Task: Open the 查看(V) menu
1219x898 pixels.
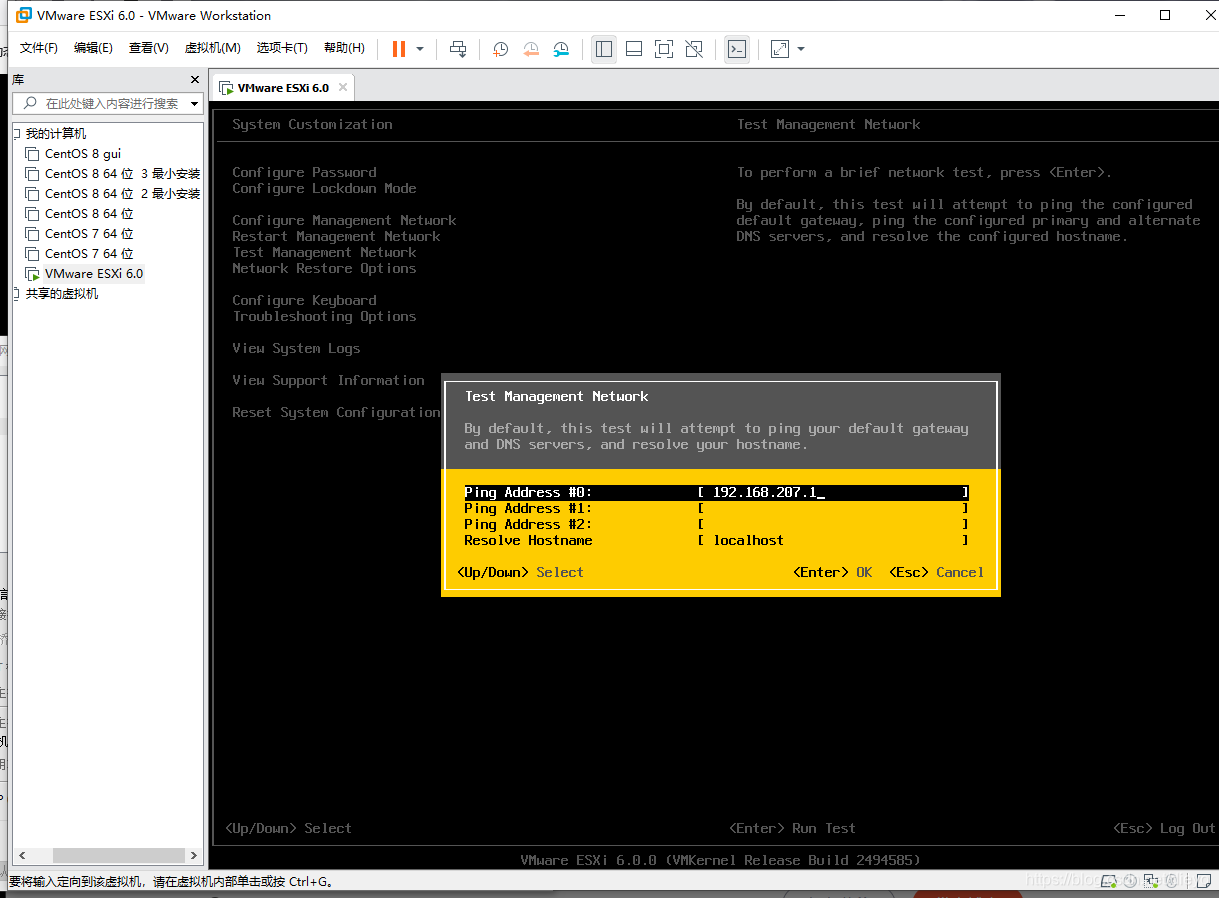Action: tap(149, 48)
